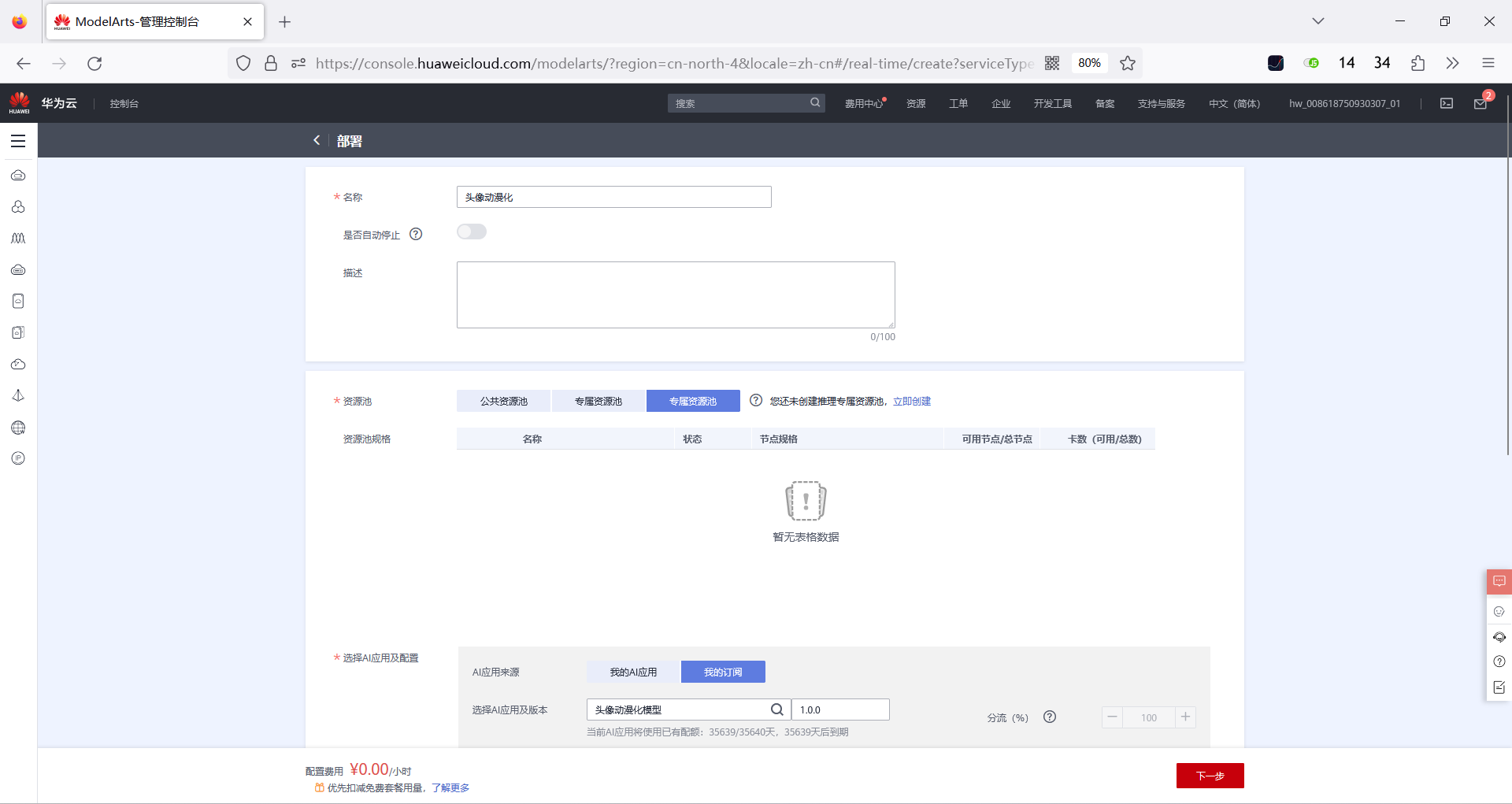The height and width of the screenshot is (804, 1512).
Task: Click the QR code icon in address bar
Action: [1052, 63]
